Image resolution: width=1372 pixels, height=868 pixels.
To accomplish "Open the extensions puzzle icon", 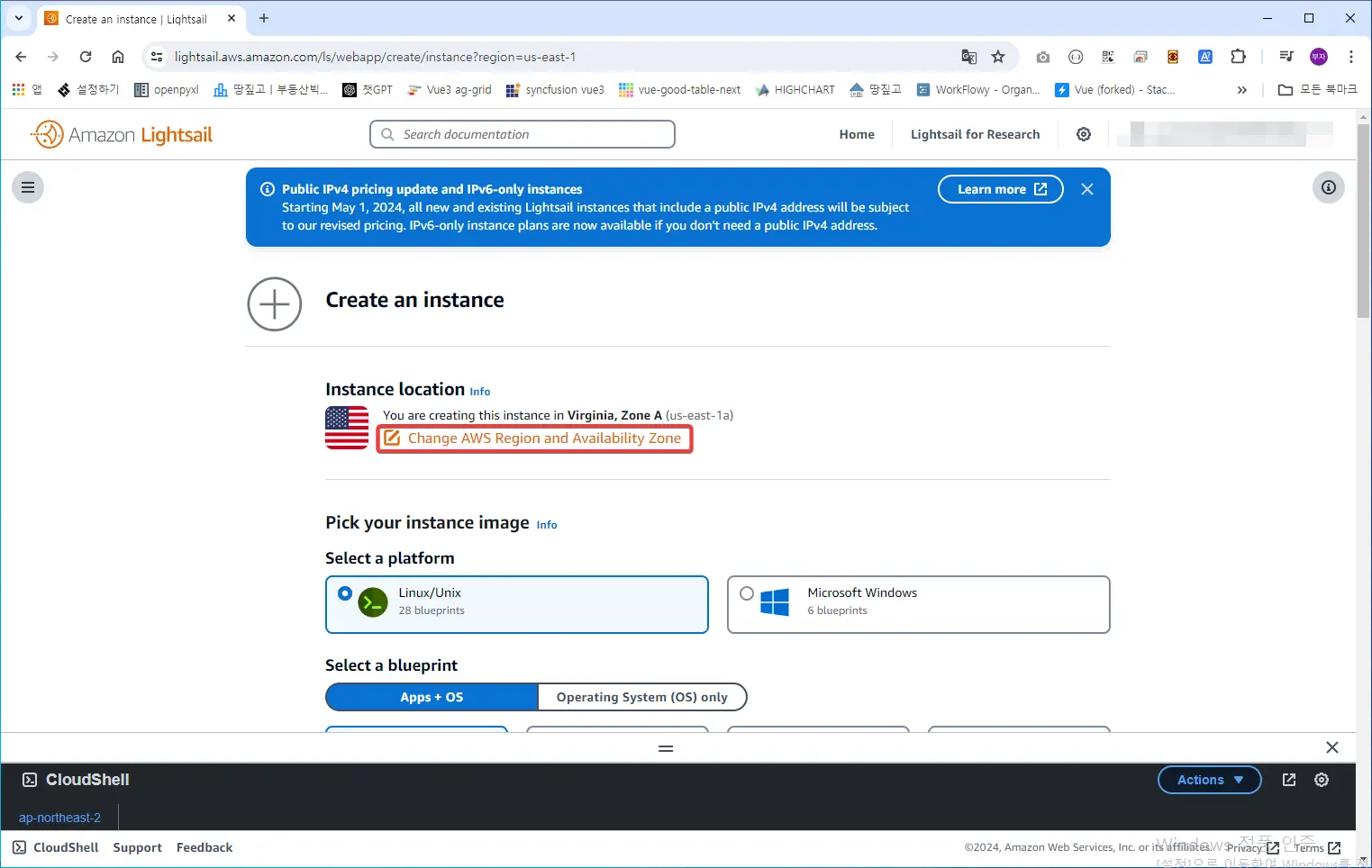I will [1239, 57].
